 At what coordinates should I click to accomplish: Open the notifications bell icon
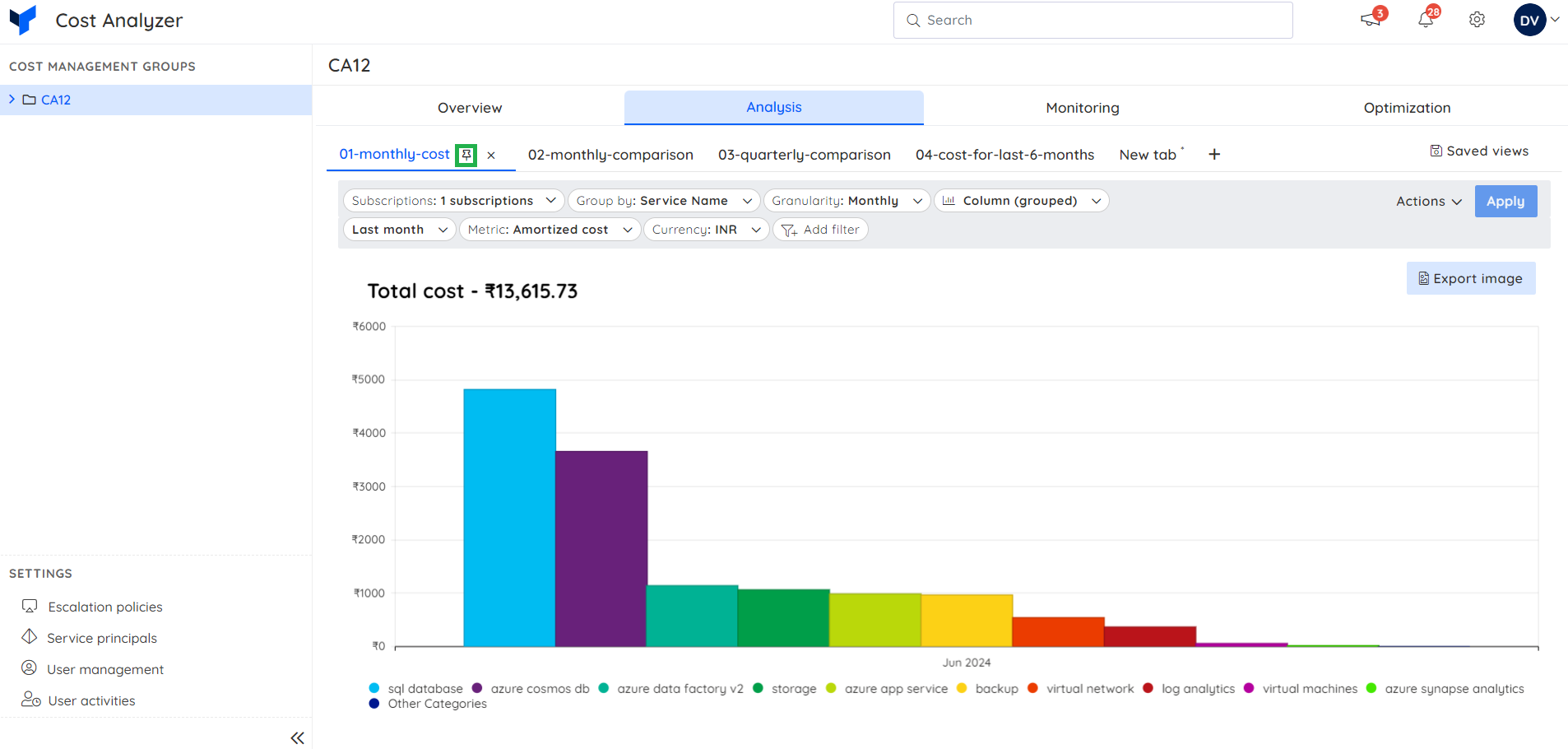coord(1426,20)
